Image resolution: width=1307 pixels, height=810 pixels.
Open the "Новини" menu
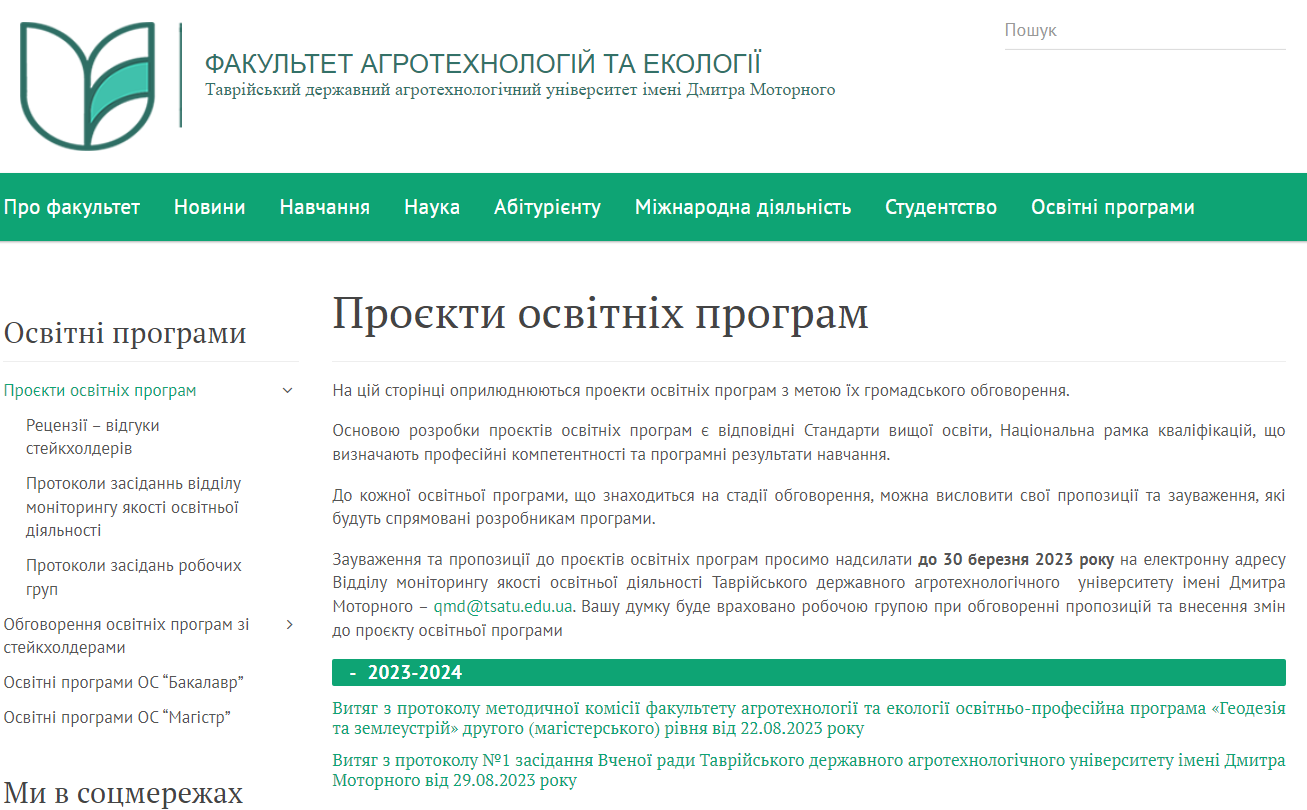pos(209,207)
